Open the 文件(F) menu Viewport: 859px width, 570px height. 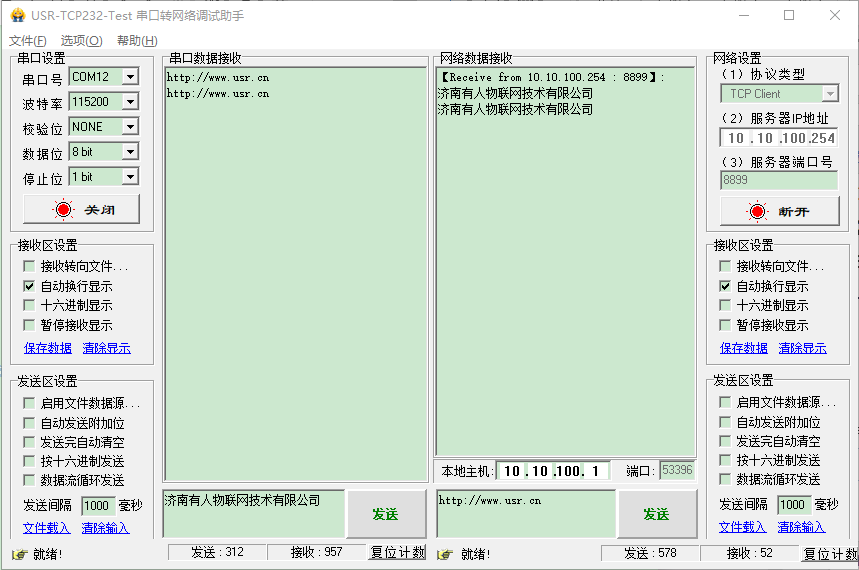(x=27, y=41)
